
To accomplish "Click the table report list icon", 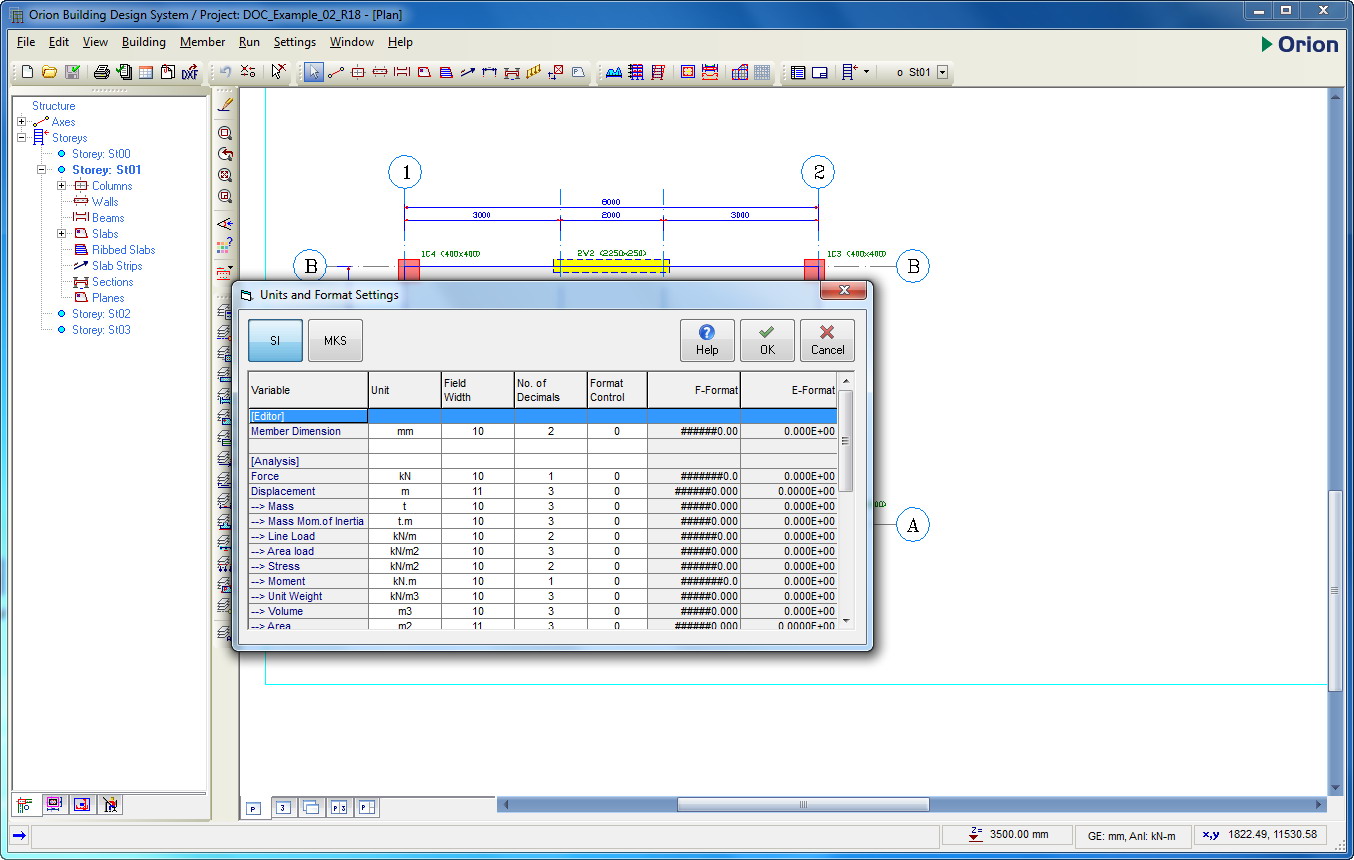I will click(798, 72).
